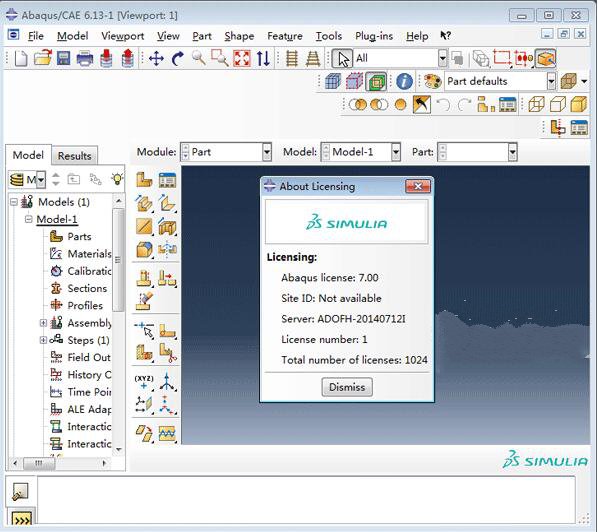Open the selection filter All dropdown
The height and width of the screenshot is (532, 598).
click(x=442, y=58)
